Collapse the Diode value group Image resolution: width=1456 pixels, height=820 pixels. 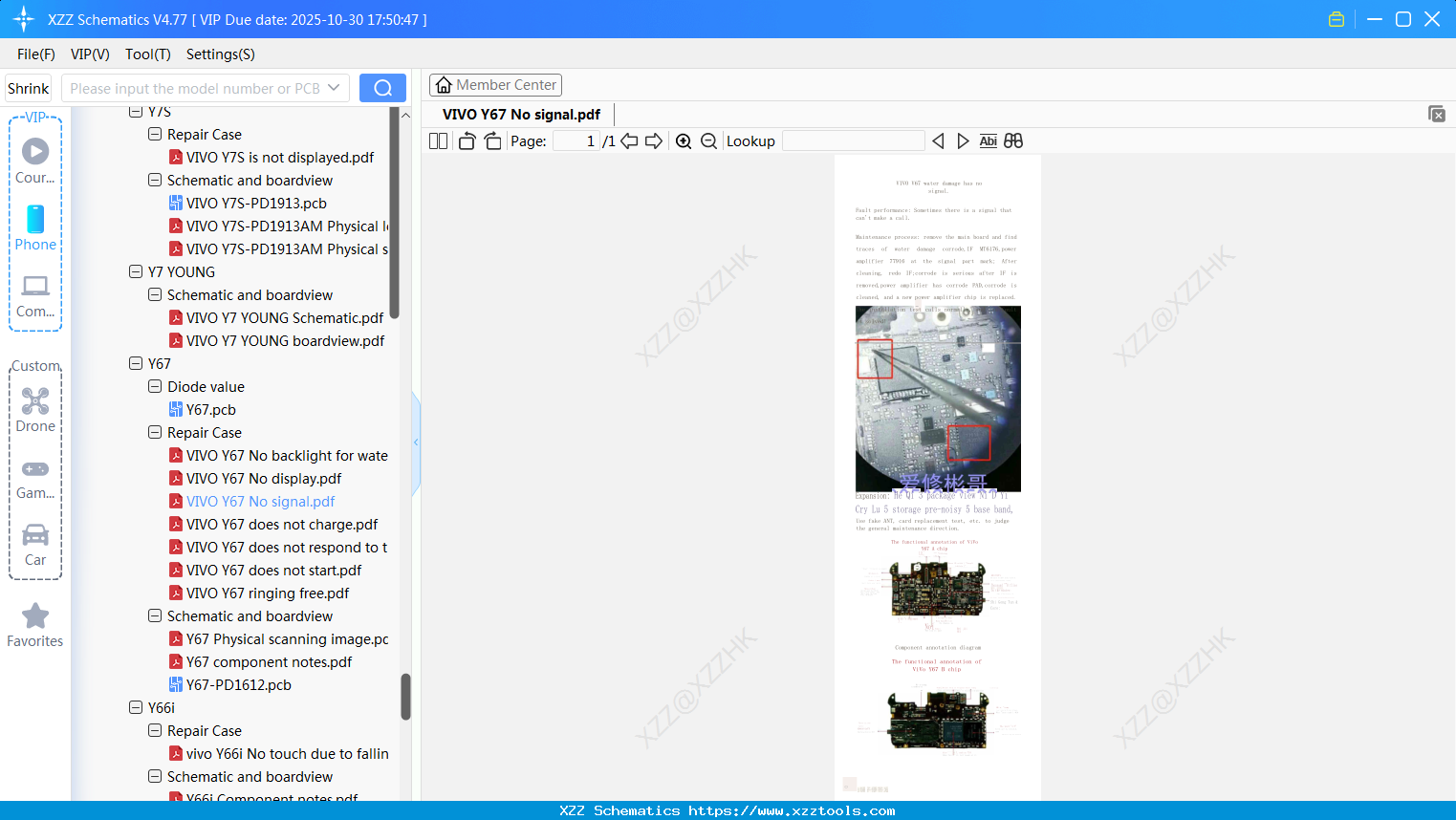click(155, 386)
